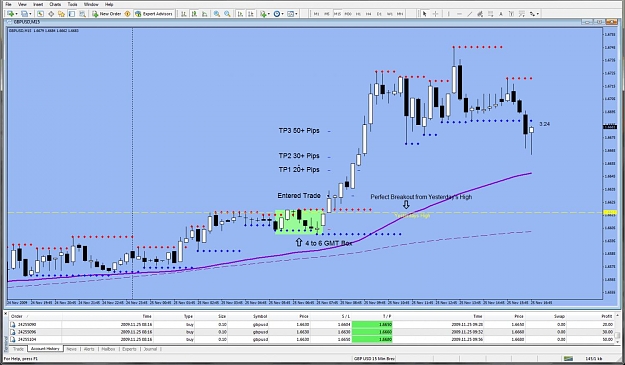Expand the Indicators dropdown arrow
This screenshot has width=625, height=365.
[269, 14]
